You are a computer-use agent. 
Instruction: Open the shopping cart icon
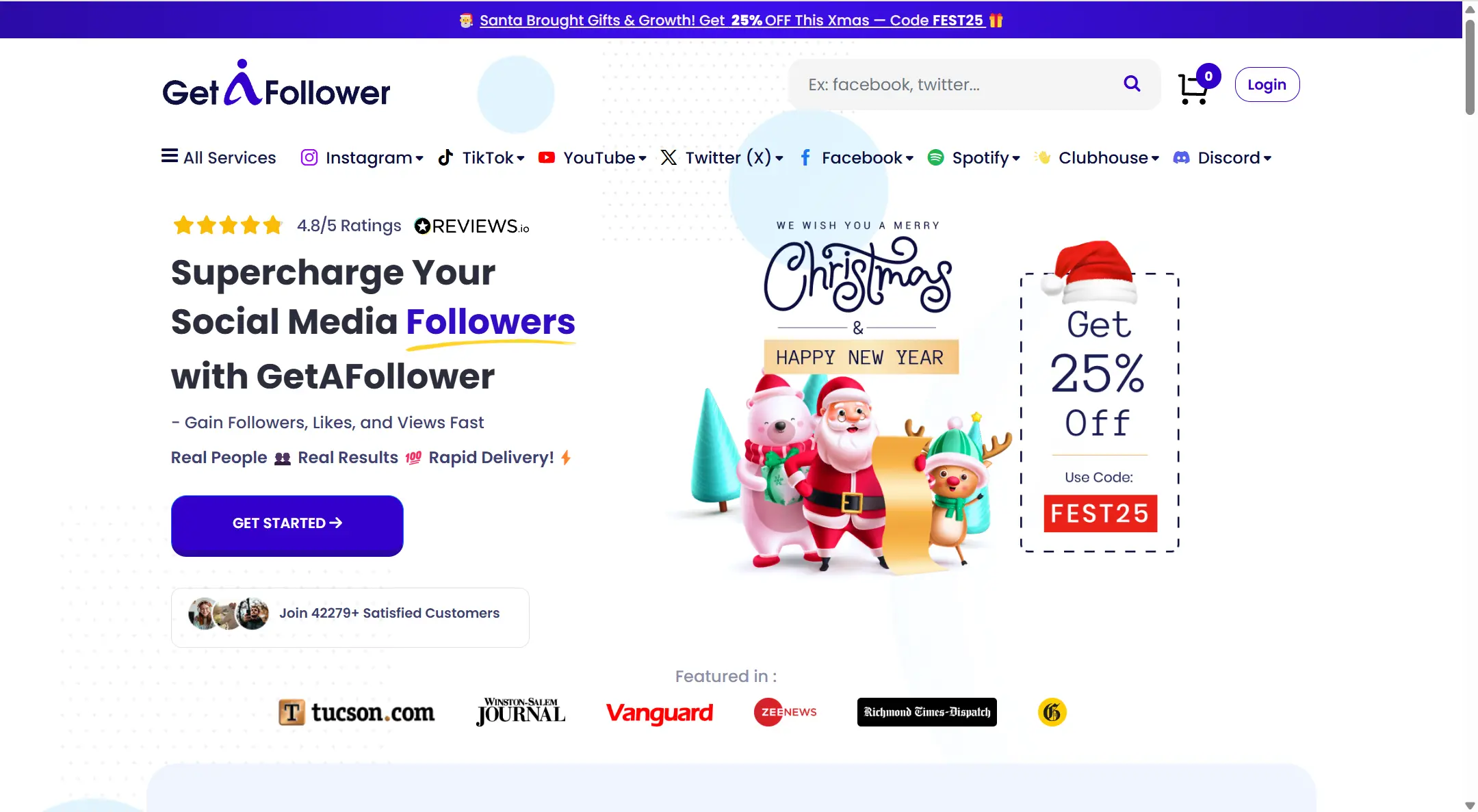click(1193, 88)
